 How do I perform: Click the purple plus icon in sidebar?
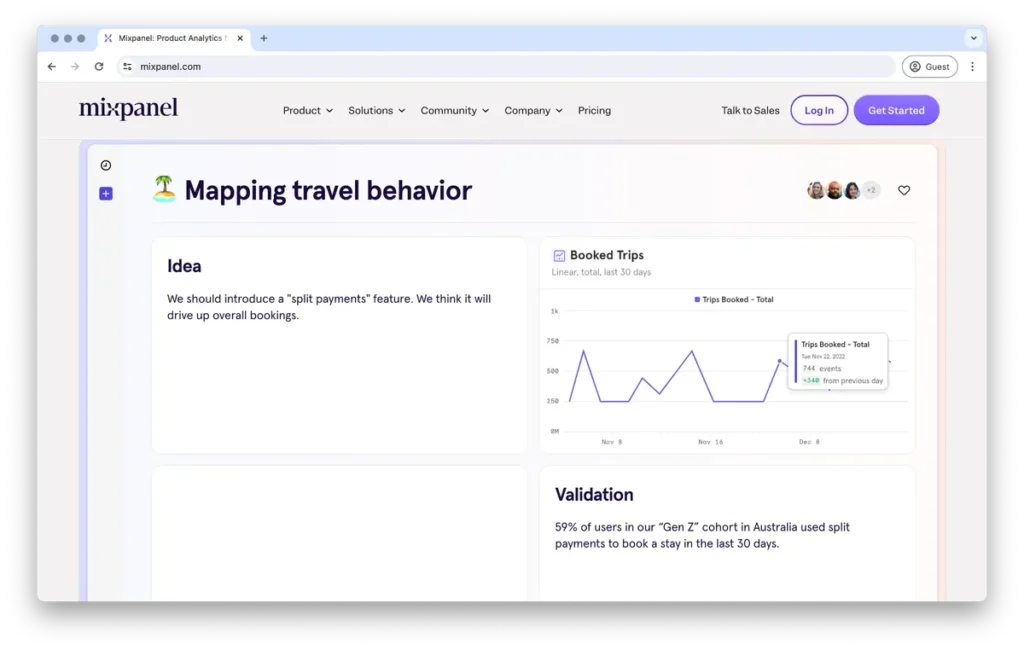(106, 193)
